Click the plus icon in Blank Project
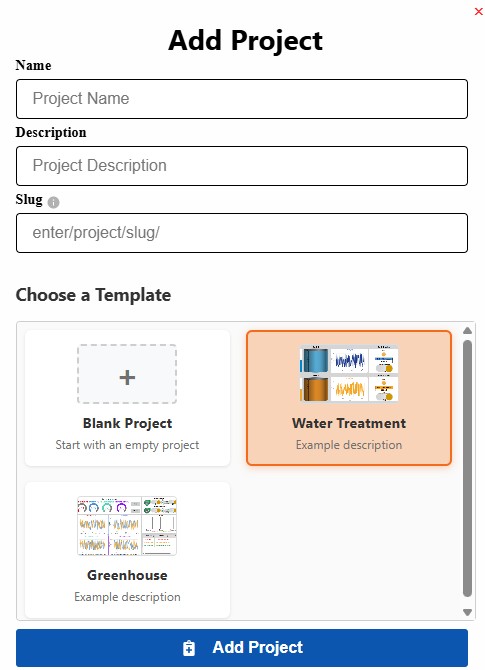Image resolution: width=485 pixels, height=670 pixels. tap(127, 377)
